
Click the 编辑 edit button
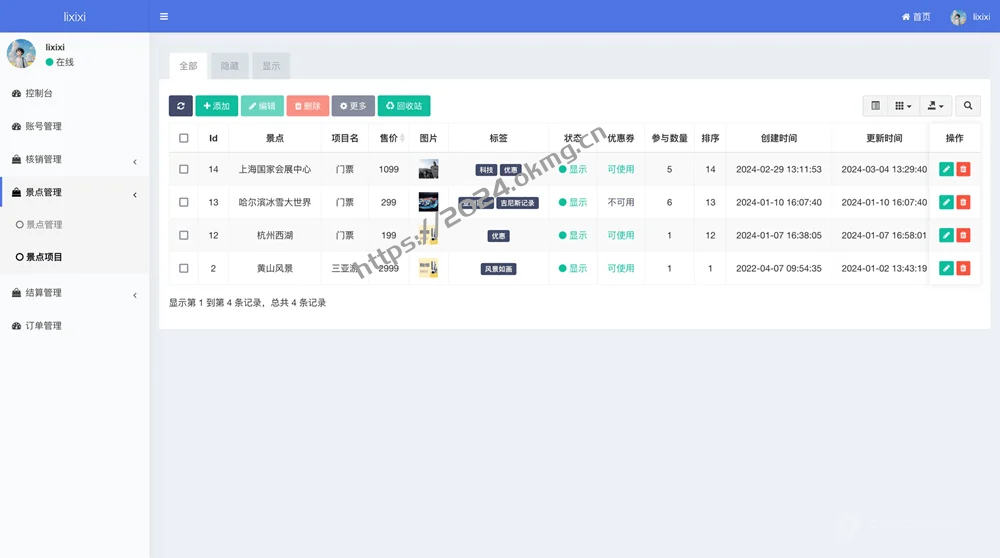click(262, 106)
